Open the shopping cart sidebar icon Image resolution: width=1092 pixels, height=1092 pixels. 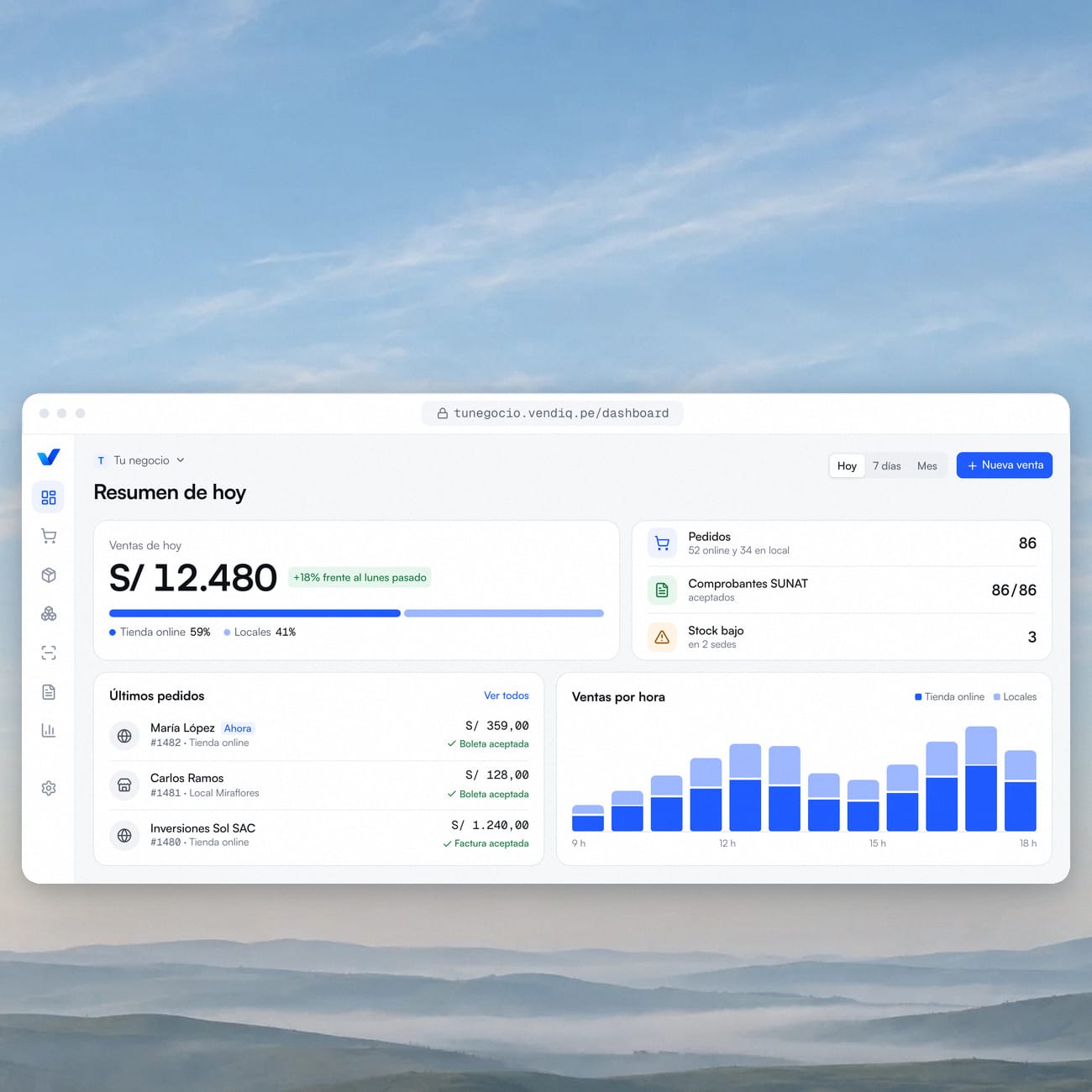point(49,536)
